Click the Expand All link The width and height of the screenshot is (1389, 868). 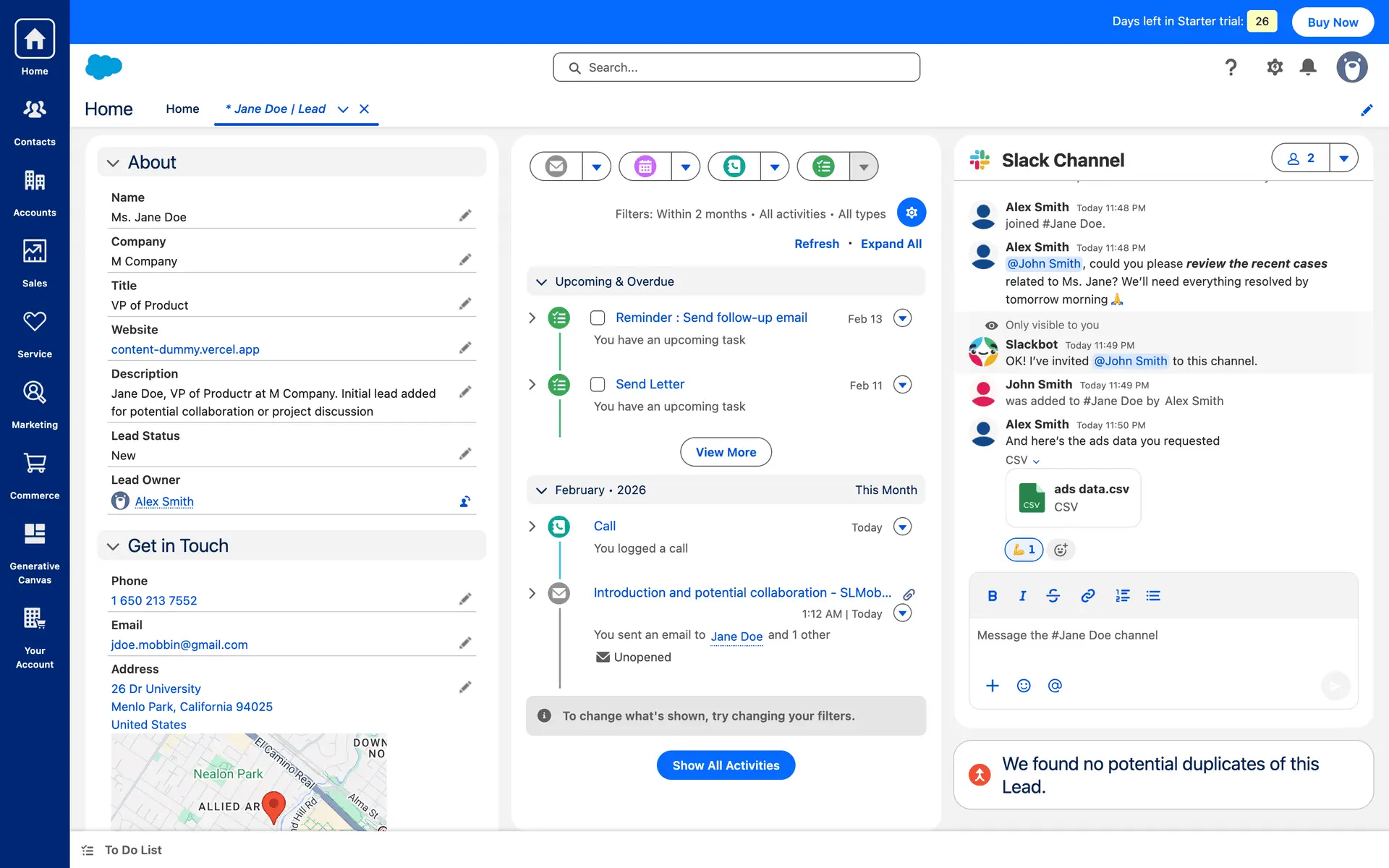click(x=891, y=244)
